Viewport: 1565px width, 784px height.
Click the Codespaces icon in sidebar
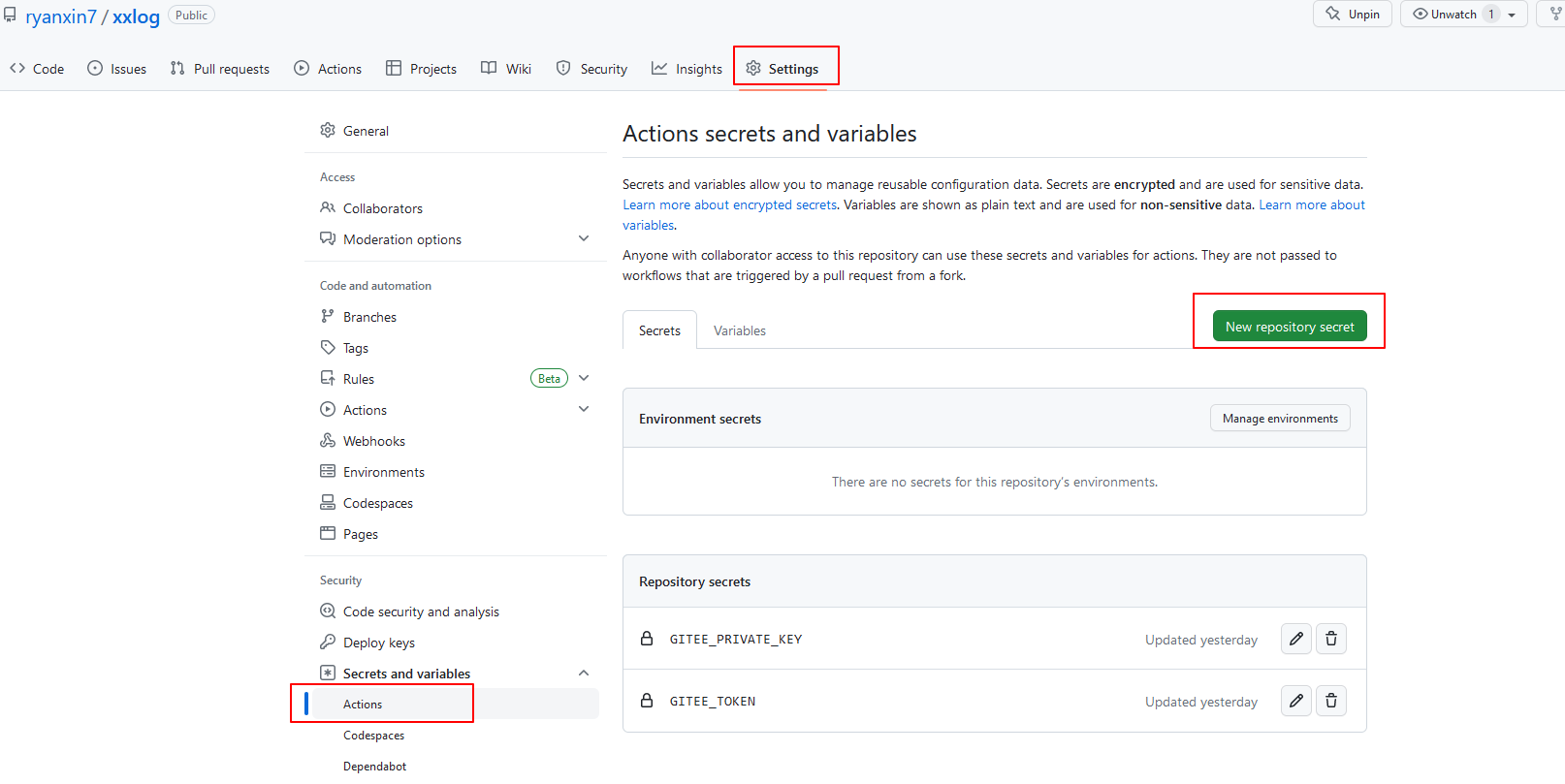pos(328,502)
